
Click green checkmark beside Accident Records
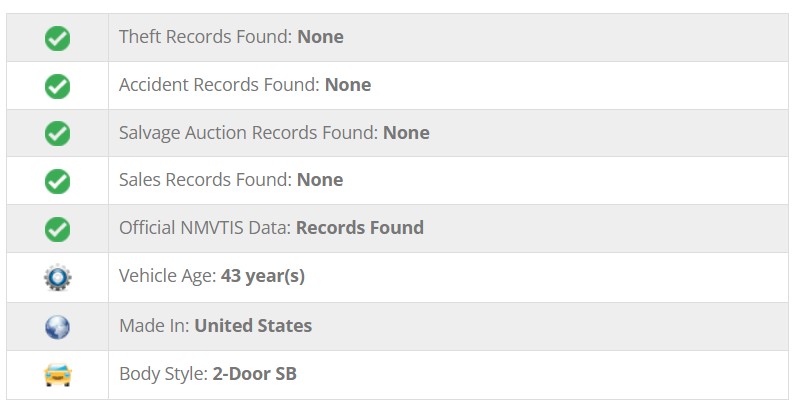point(57,86)
